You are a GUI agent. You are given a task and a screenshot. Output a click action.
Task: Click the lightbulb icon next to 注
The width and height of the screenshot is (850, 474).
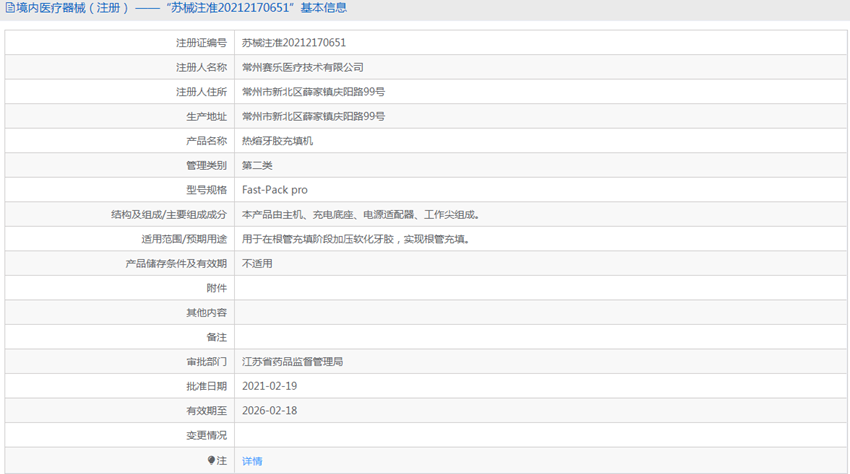point(211,460)
